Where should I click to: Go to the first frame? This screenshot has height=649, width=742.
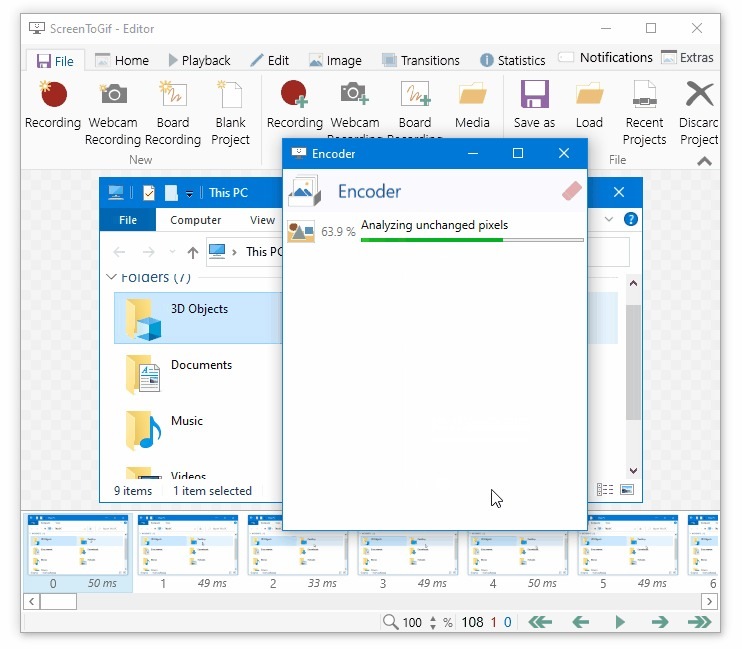540,622
